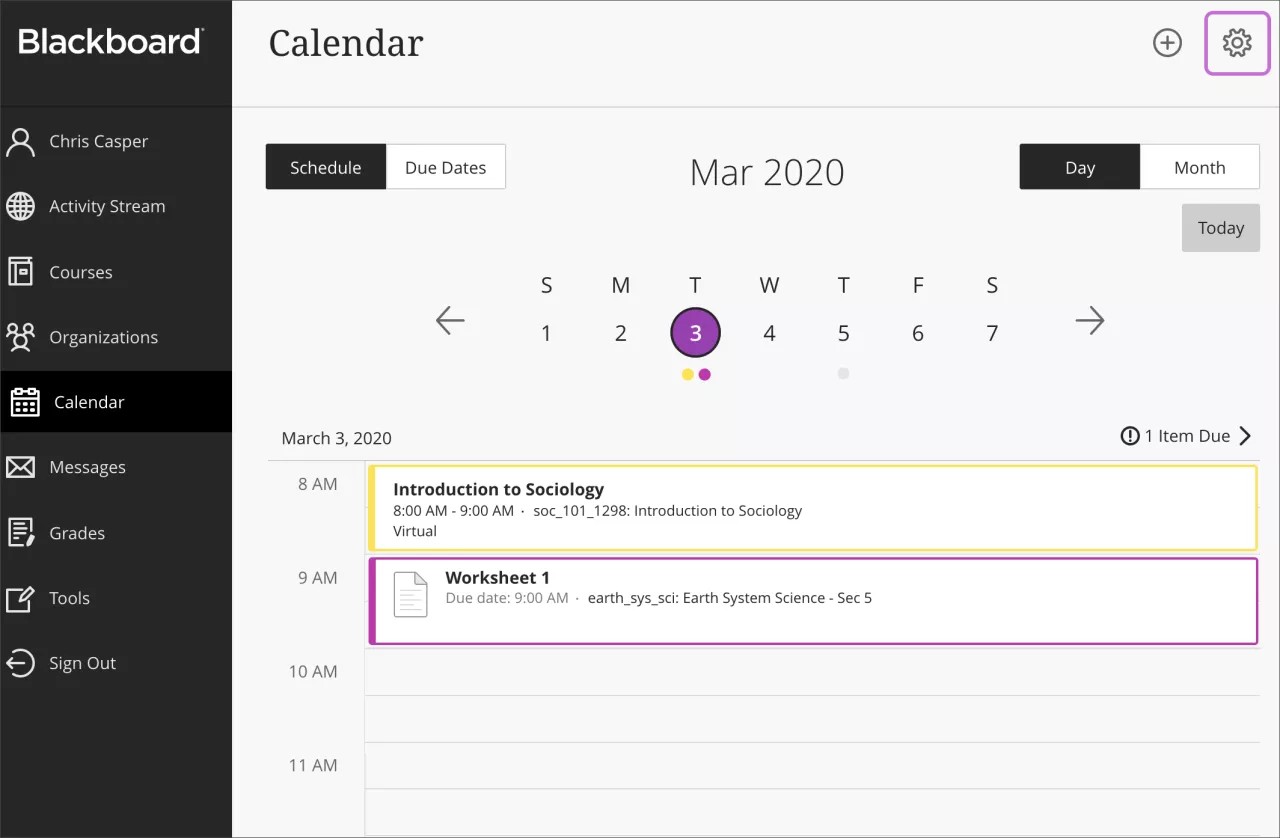Click the yellow dot under March 3
1280x838 pixels.
coord(687,374)
